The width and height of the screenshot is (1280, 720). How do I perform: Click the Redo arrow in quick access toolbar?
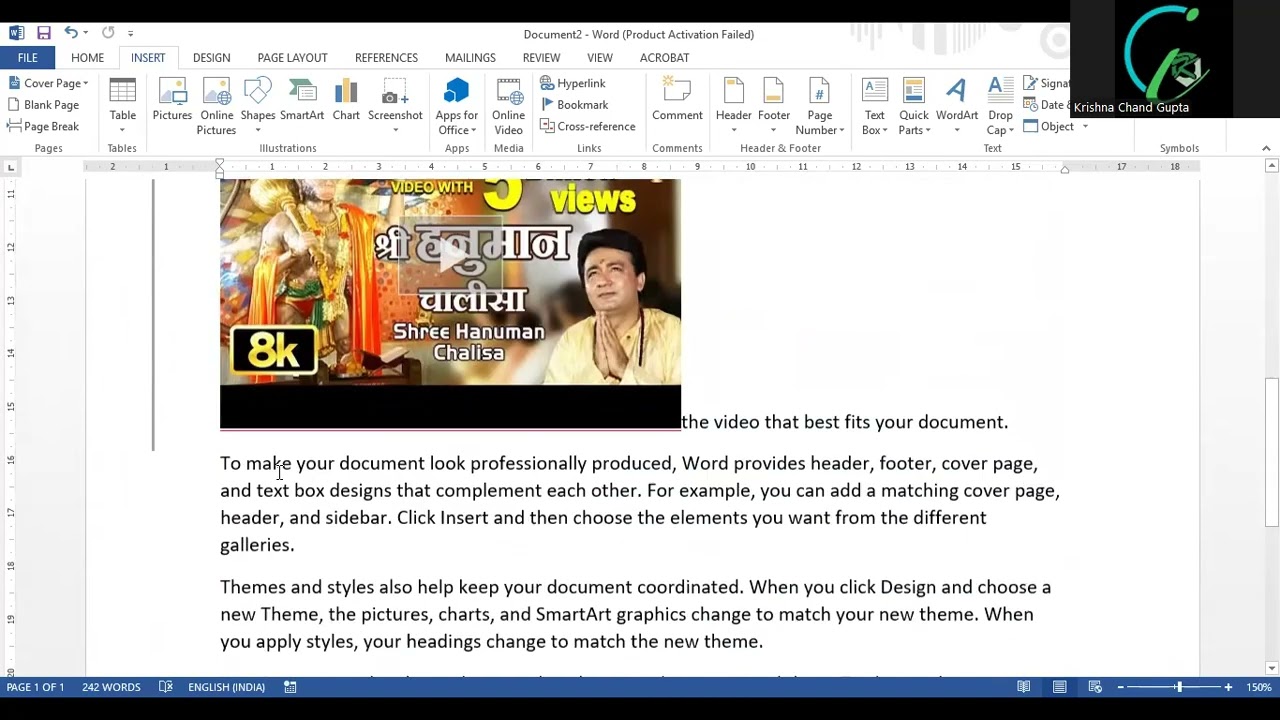click(108, 33)
